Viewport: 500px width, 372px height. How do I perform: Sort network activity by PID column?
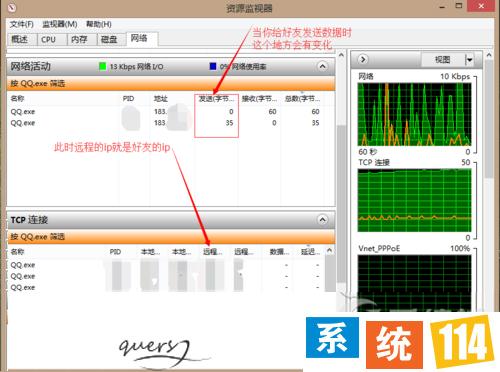[x=128, y=99]
